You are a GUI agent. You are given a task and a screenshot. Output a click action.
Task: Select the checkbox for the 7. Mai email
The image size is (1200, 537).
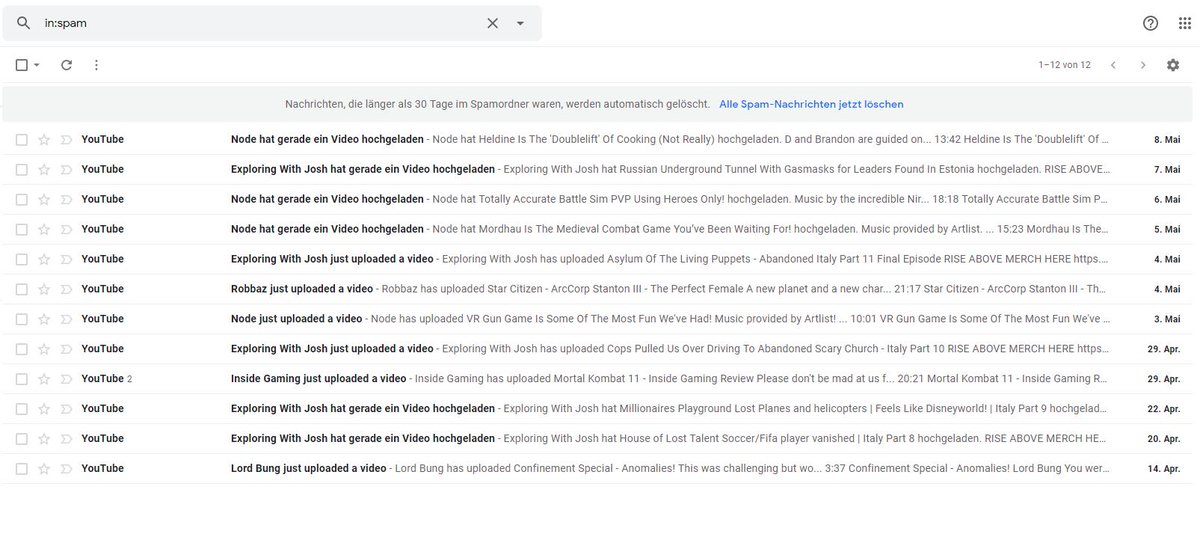point(22,169)
